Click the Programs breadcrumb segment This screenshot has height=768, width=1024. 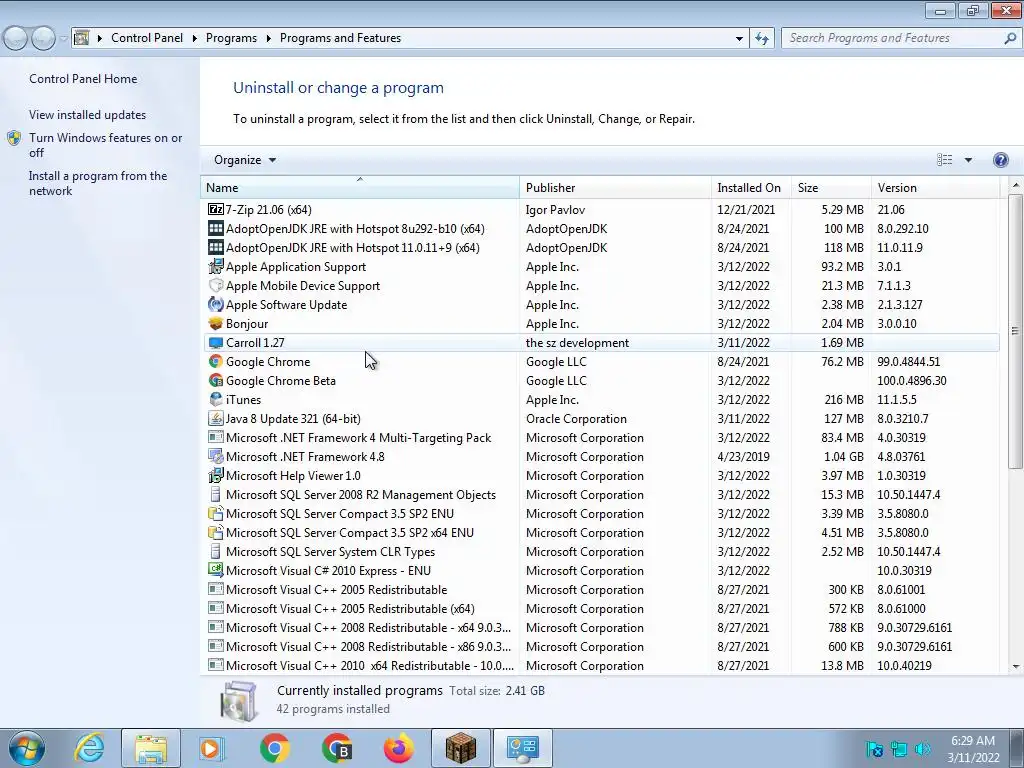[x=231, y=39]
